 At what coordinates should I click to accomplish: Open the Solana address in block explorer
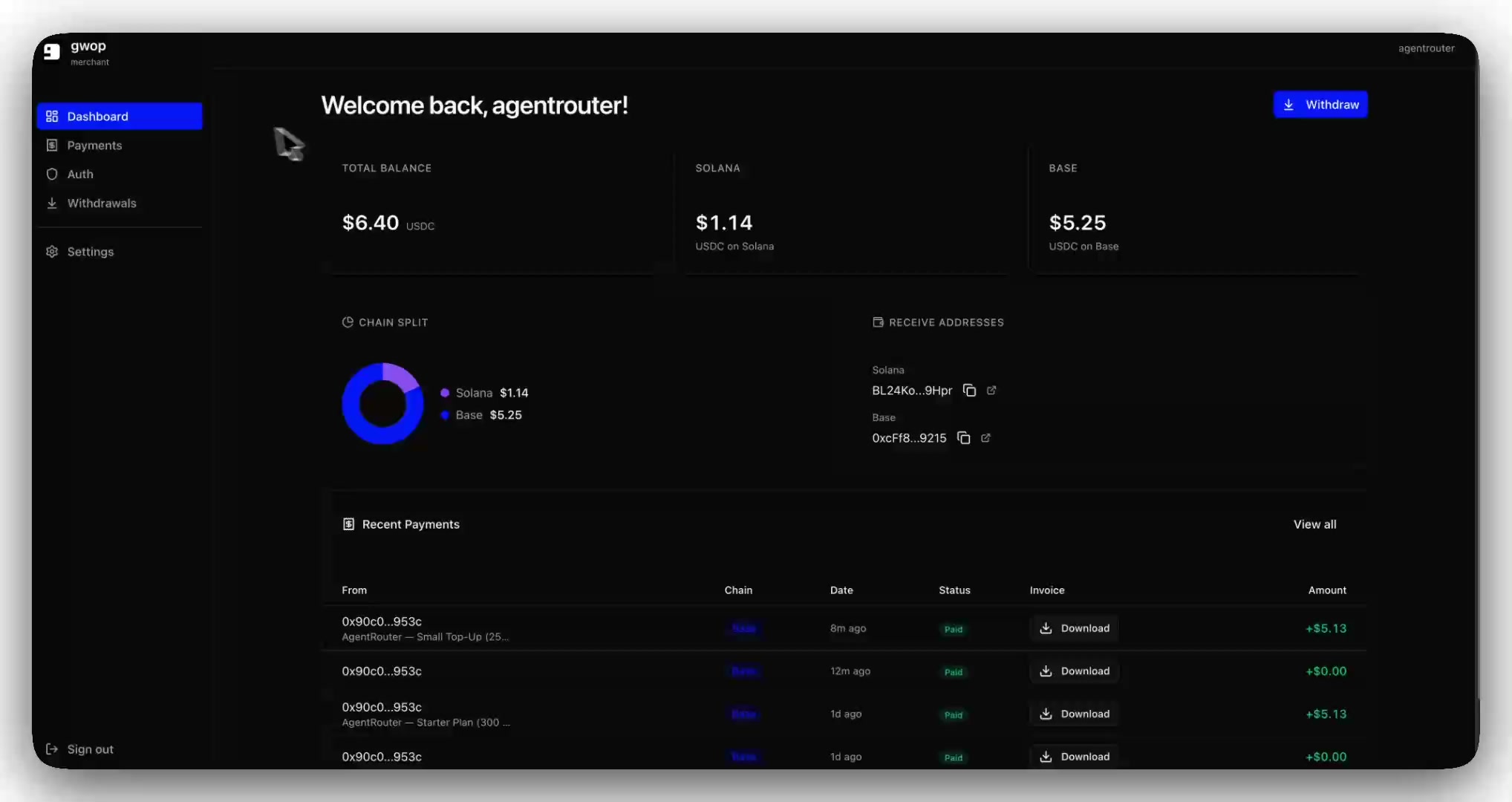[x=992, y=390]
